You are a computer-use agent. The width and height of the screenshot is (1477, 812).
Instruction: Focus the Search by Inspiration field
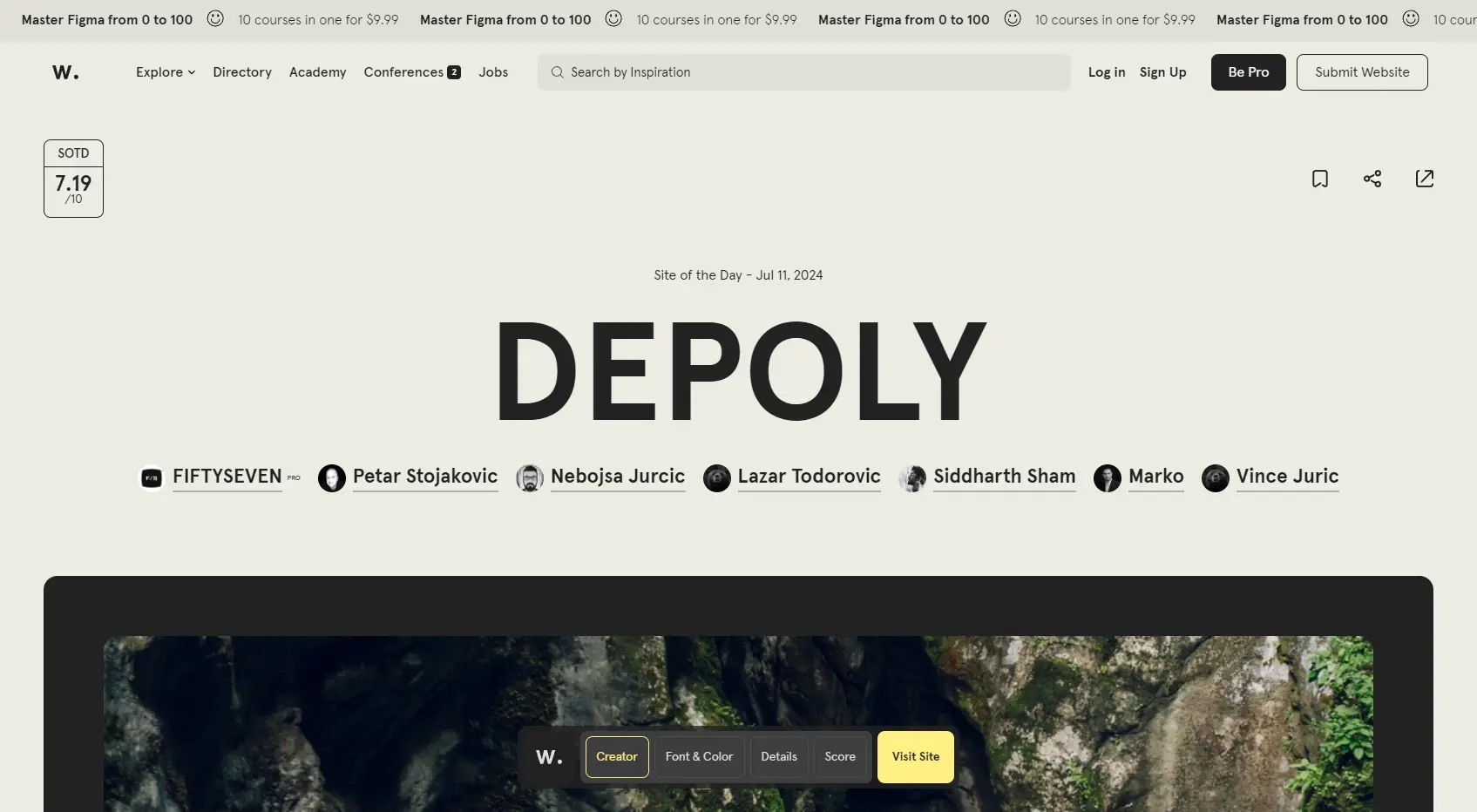804,72
